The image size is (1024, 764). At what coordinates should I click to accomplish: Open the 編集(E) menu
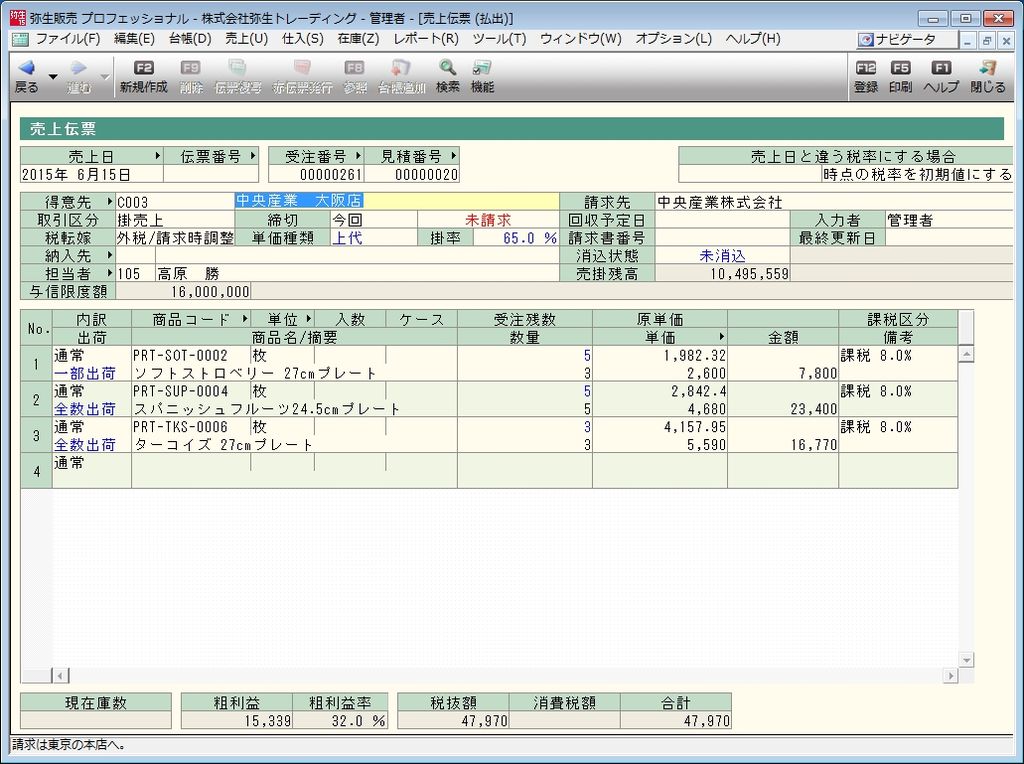pyautogui.click(x=135, y=39)
